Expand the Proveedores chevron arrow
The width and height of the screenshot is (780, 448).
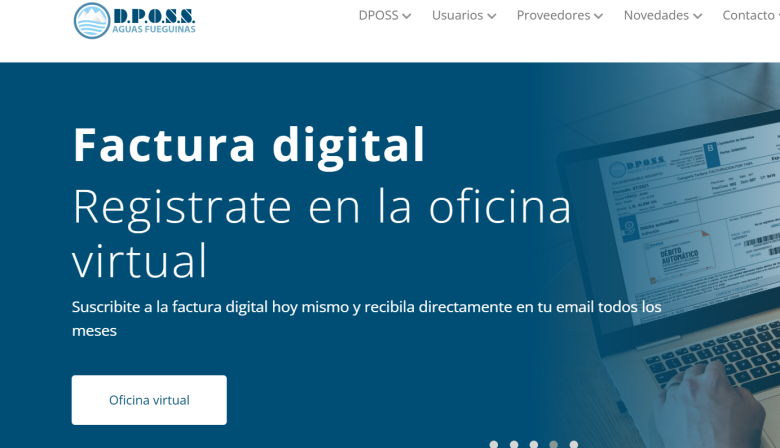tap(598, 16)
